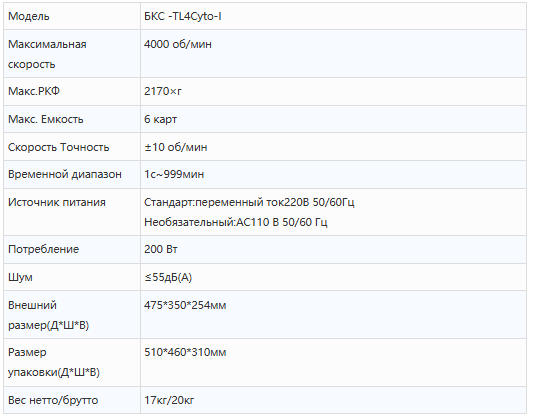Select the '±10 об/мин' accuracy value
Viewport: 534px width, 419px height.
click(176, 147)
